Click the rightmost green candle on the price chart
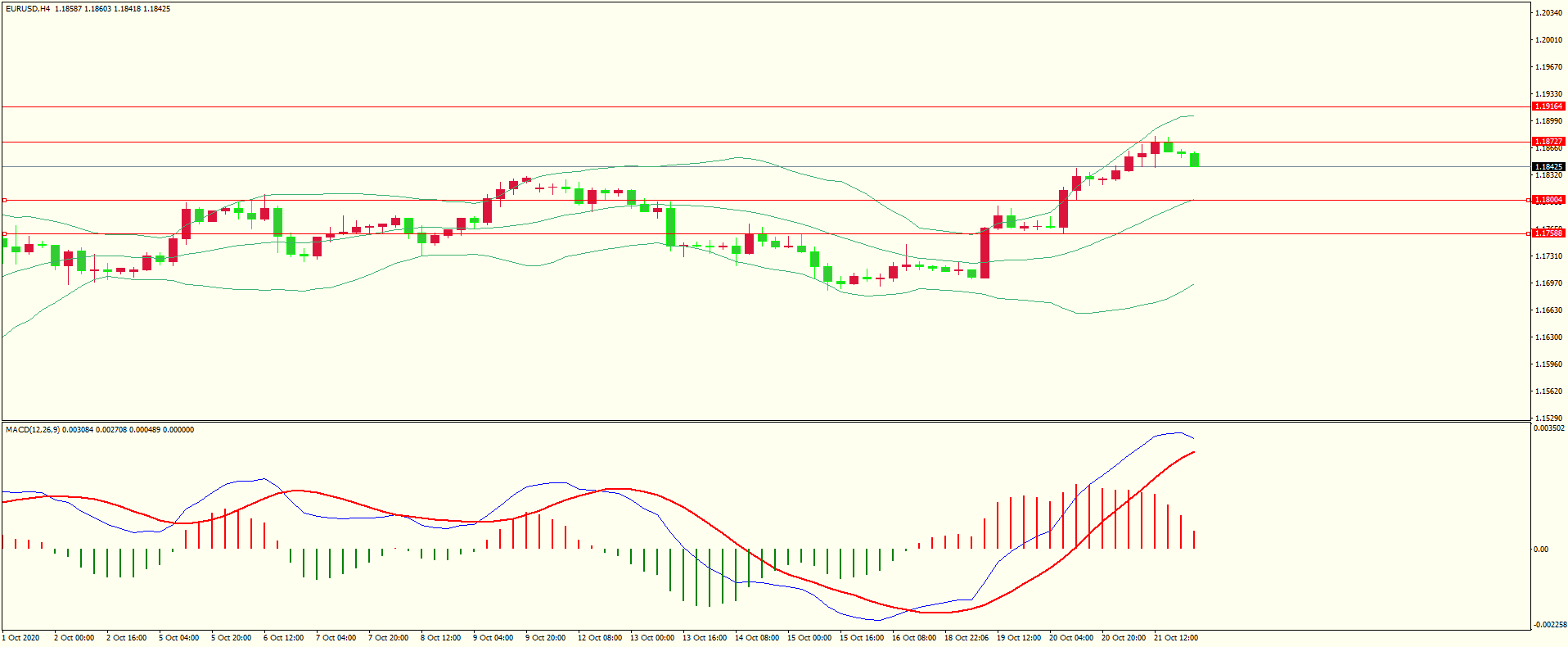Viewport: 1568px width, 647px height. 1195,160
